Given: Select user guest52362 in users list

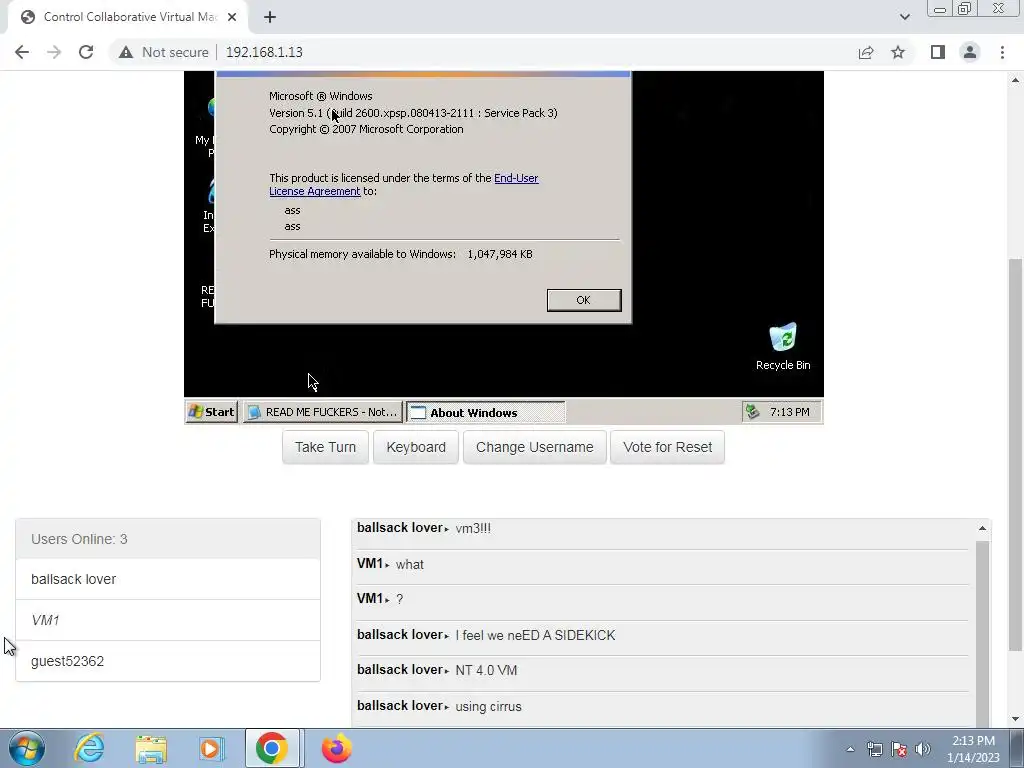Looking at the screenshot, I should (168, 661).
